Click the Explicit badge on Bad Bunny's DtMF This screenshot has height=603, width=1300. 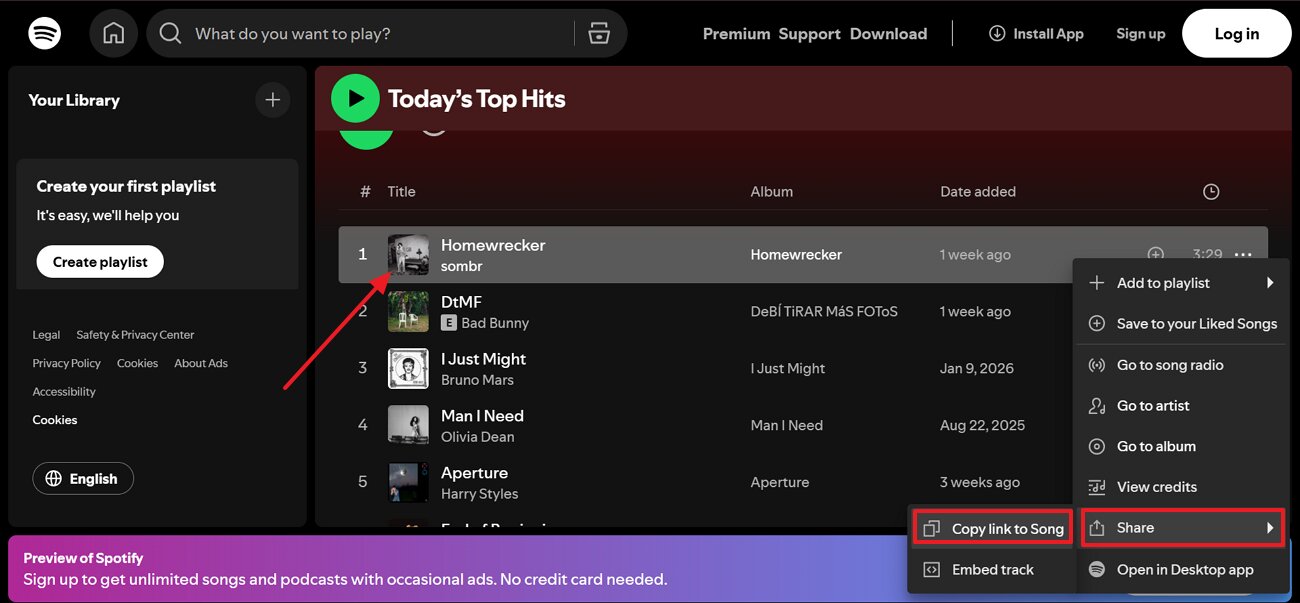click(x=450, y=323)
